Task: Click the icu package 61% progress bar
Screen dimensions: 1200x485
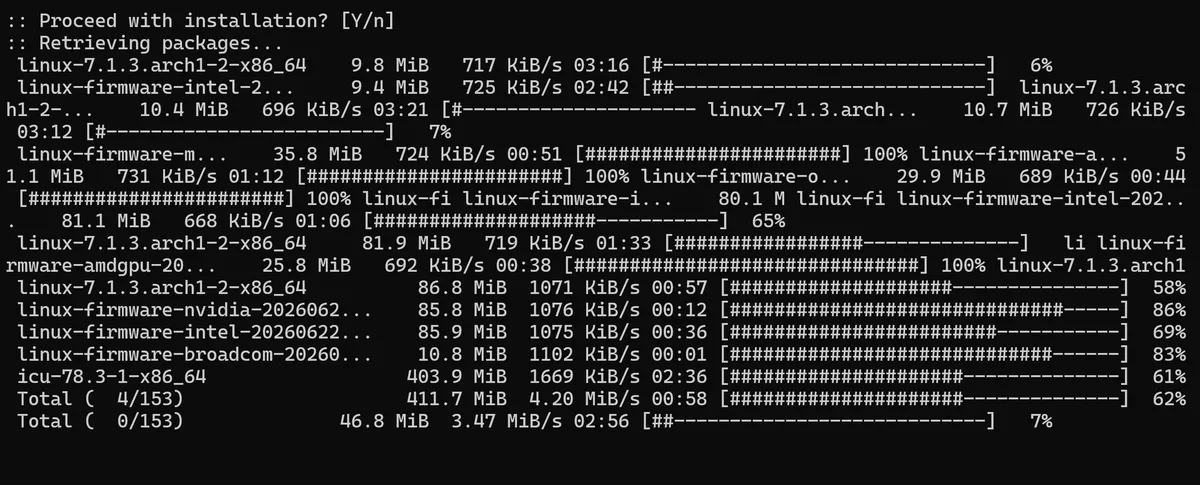Action: tap(925, 377)
